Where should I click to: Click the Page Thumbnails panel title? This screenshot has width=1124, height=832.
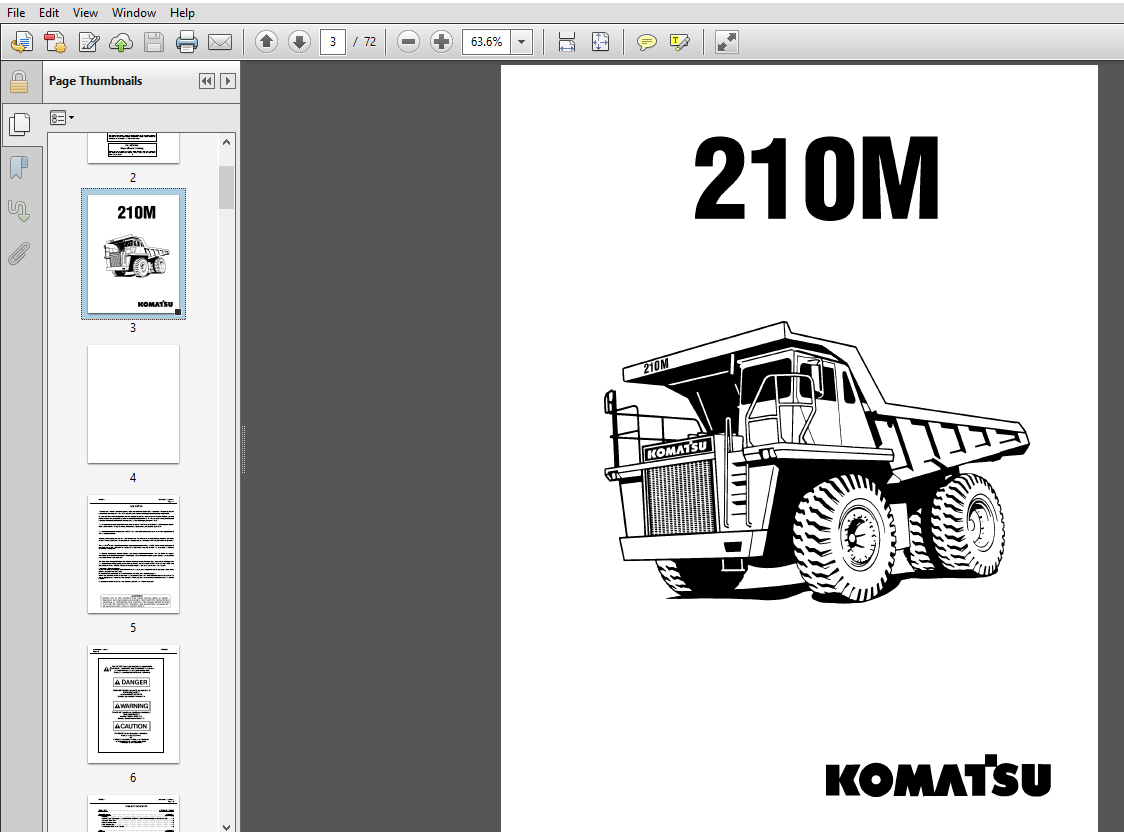tap(95, 81)
